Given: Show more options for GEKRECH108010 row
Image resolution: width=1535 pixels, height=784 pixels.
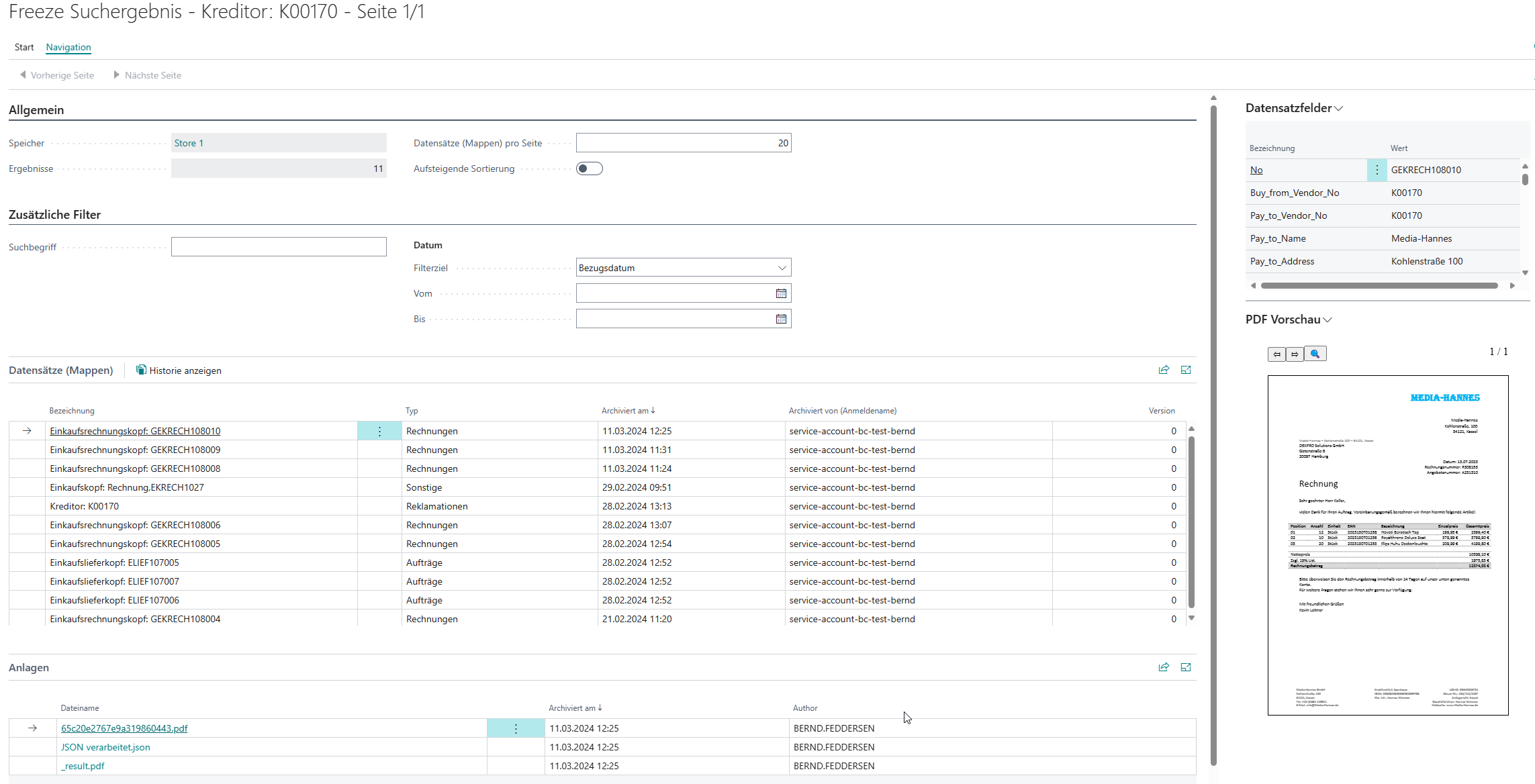Looking at the screenshot, I should [x=379, y=431].
